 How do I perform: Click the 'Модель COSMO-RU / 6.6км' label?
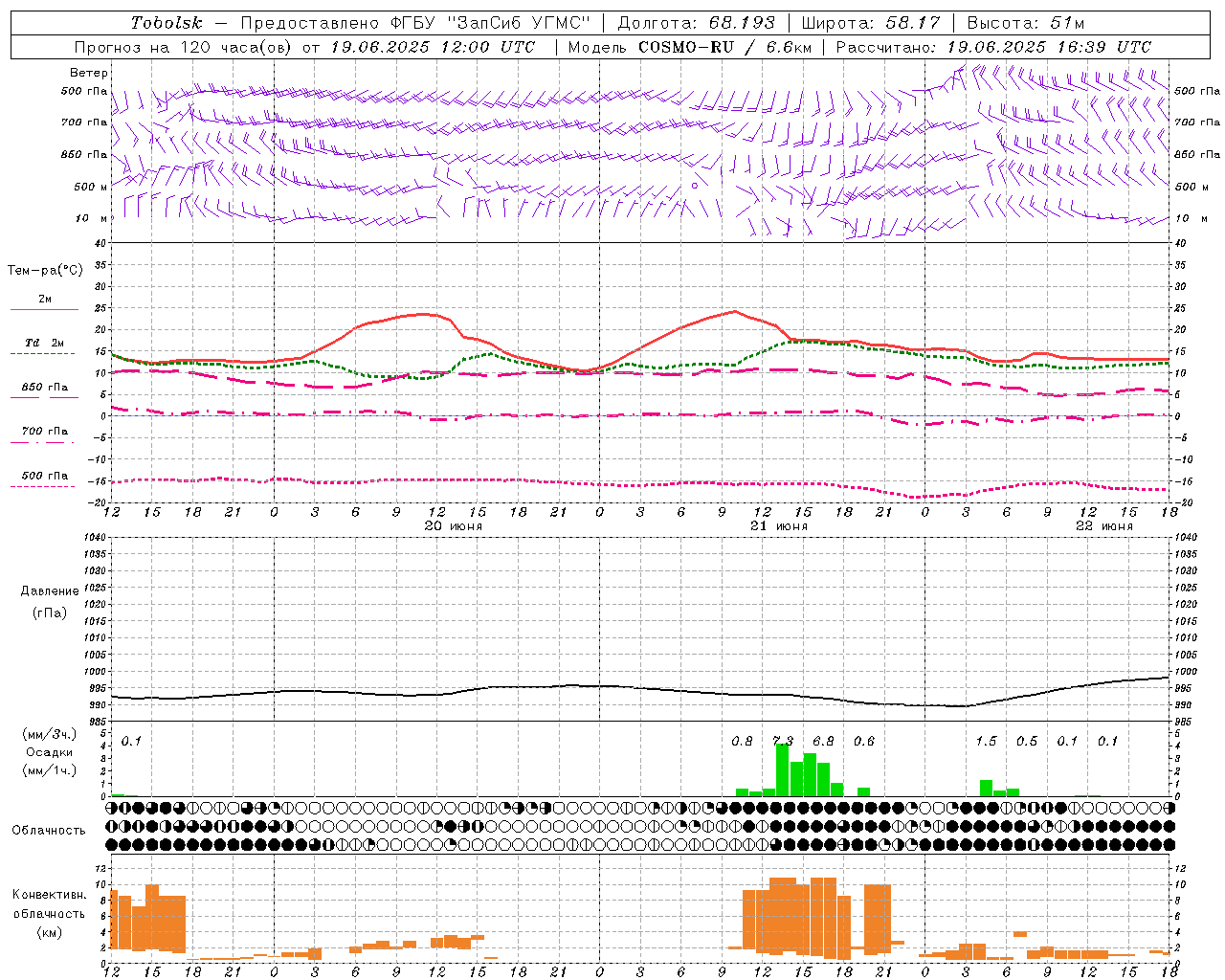click(689, 47)
